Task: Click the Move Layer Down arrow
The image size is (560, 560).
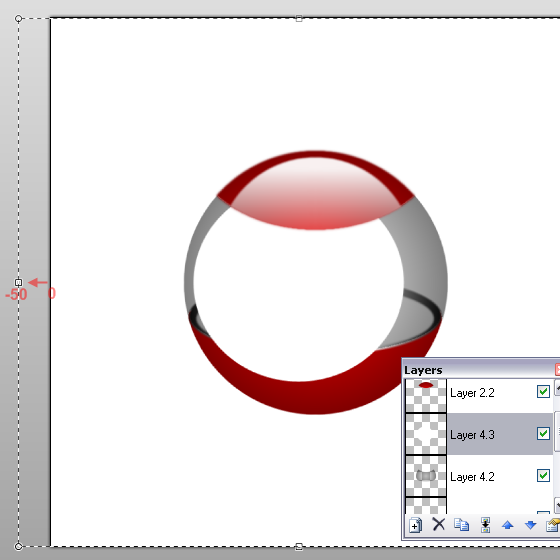Action: (531, 525)
